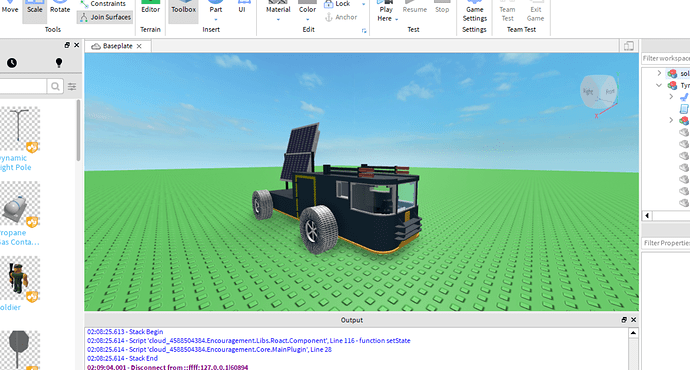Toggle Anchor on selection
The image size is (690, 370).
pyautogui.click(x=341, y=17)
